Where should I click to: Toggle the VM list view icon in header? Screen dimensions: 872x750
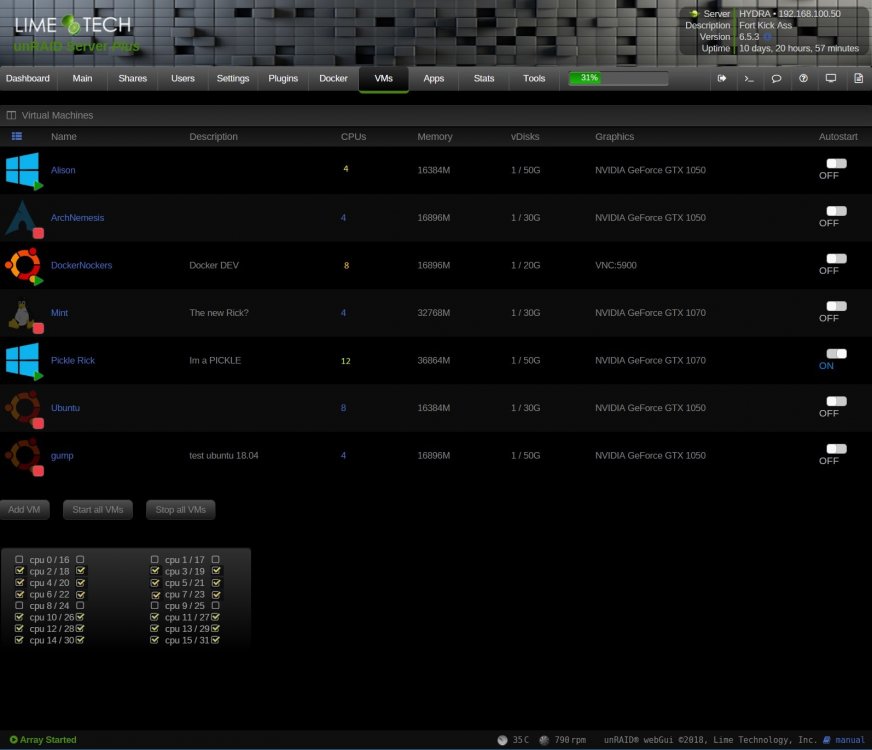click(17, 136)
